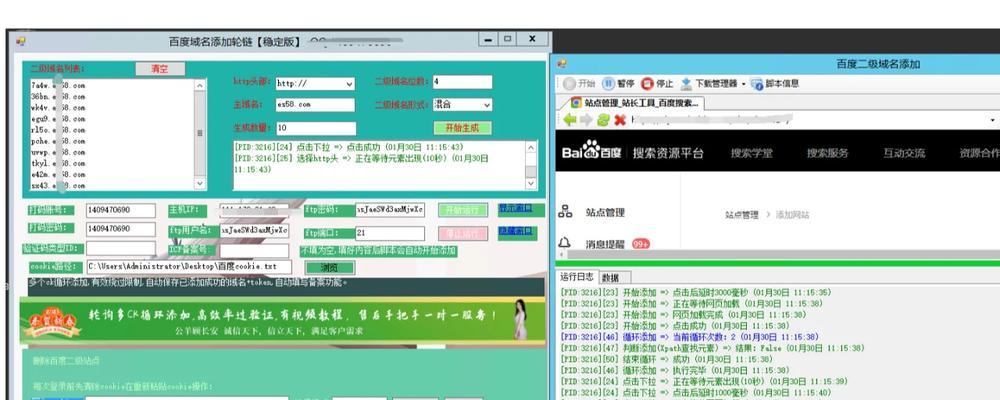This screenshot has height=400, width=1000.
Task: Click the 浏览 browse button
Action: click(329, 267)
